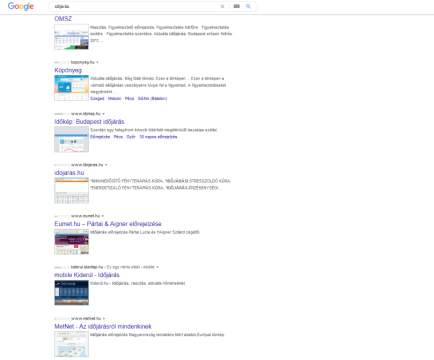Click the www.metnet.hu URL text

(86, 319)
